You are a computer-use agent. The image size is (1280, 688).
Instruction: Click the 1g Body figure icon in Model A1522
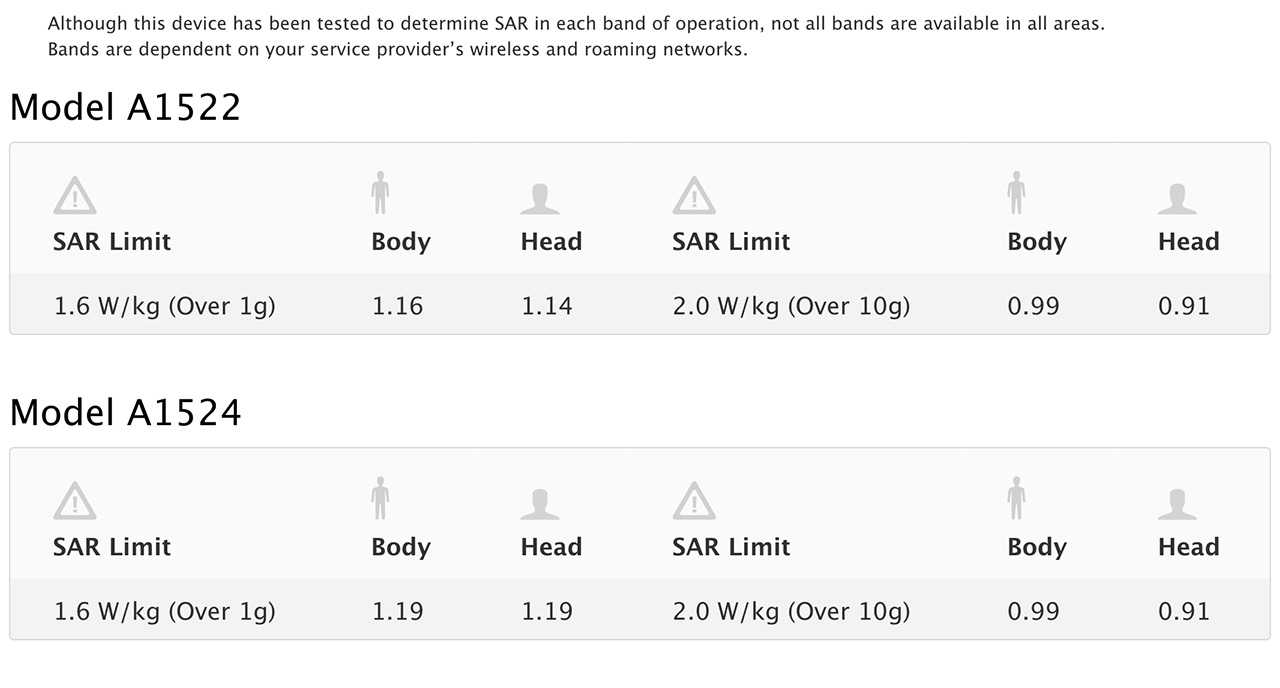pos(380,193)
